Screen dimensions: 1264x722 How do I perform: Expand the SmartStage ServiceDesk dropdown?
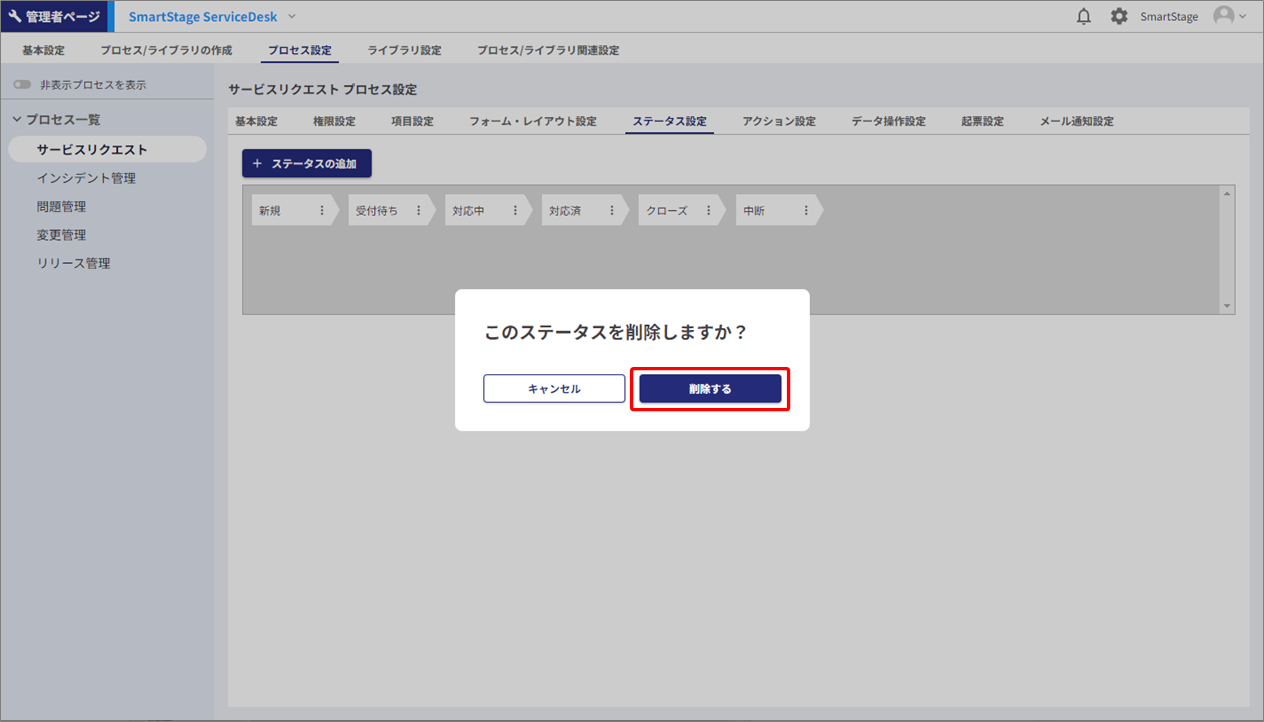pyautogui.click(x=292, y=17)
